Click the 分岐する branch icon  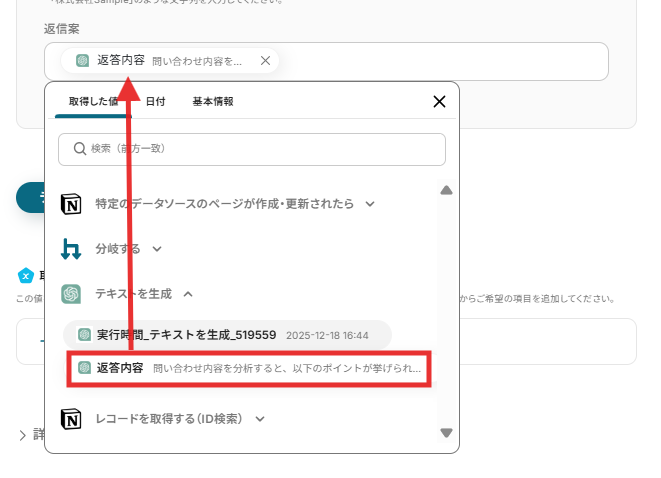coord(71,249)
